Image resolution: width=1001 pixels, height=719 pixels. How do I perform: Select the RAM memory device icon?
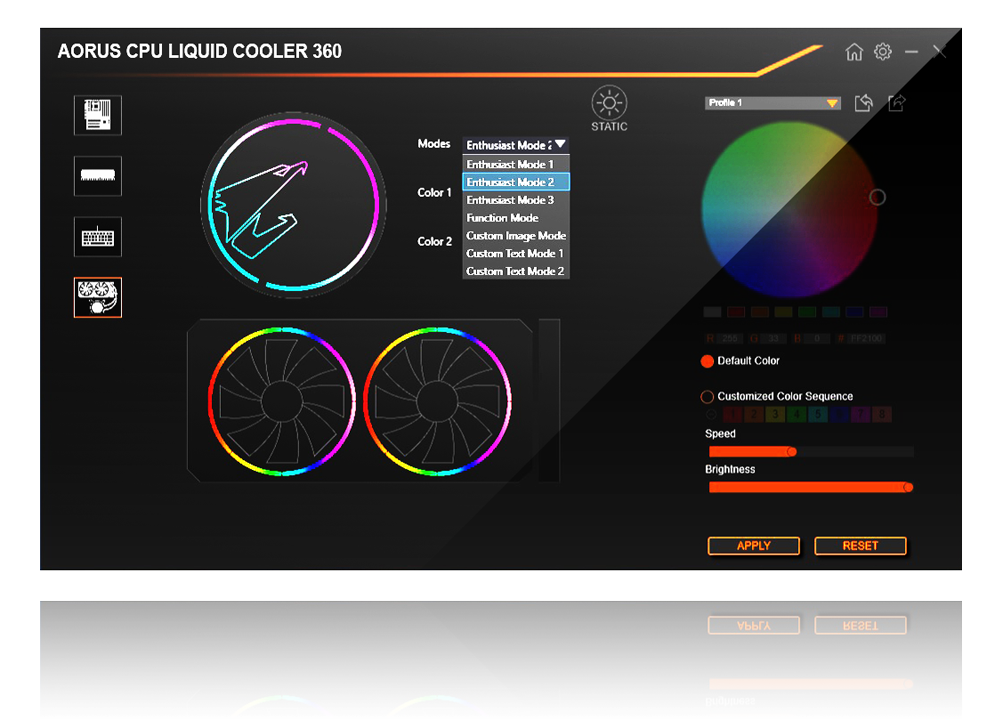click(98, 176)
